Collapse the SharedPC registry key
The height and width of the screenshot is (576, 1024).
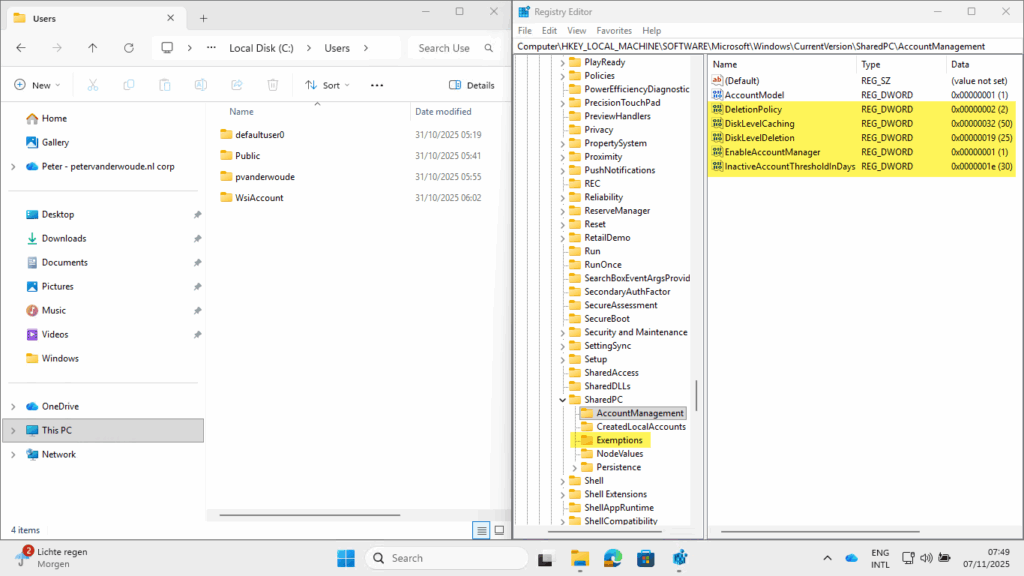click(x=561, y=400)
